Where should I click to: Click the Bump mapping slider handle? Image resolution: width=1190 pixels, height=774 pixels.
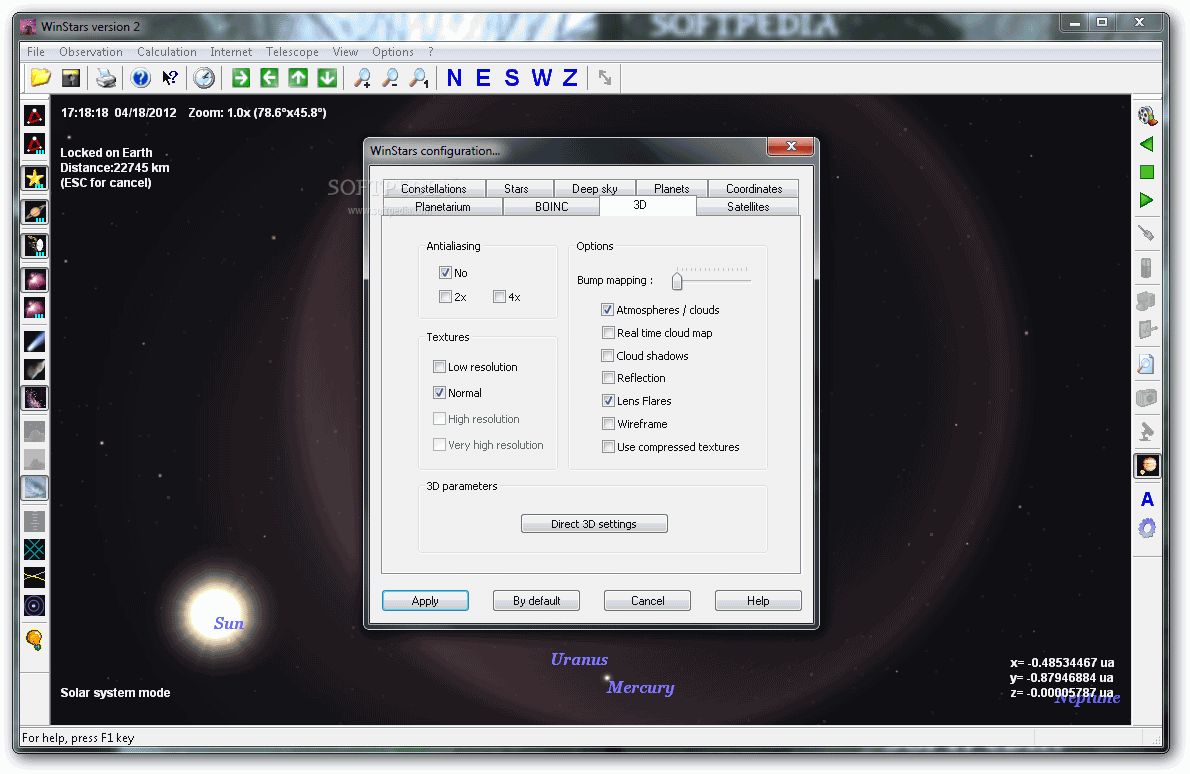coord(677,281)
